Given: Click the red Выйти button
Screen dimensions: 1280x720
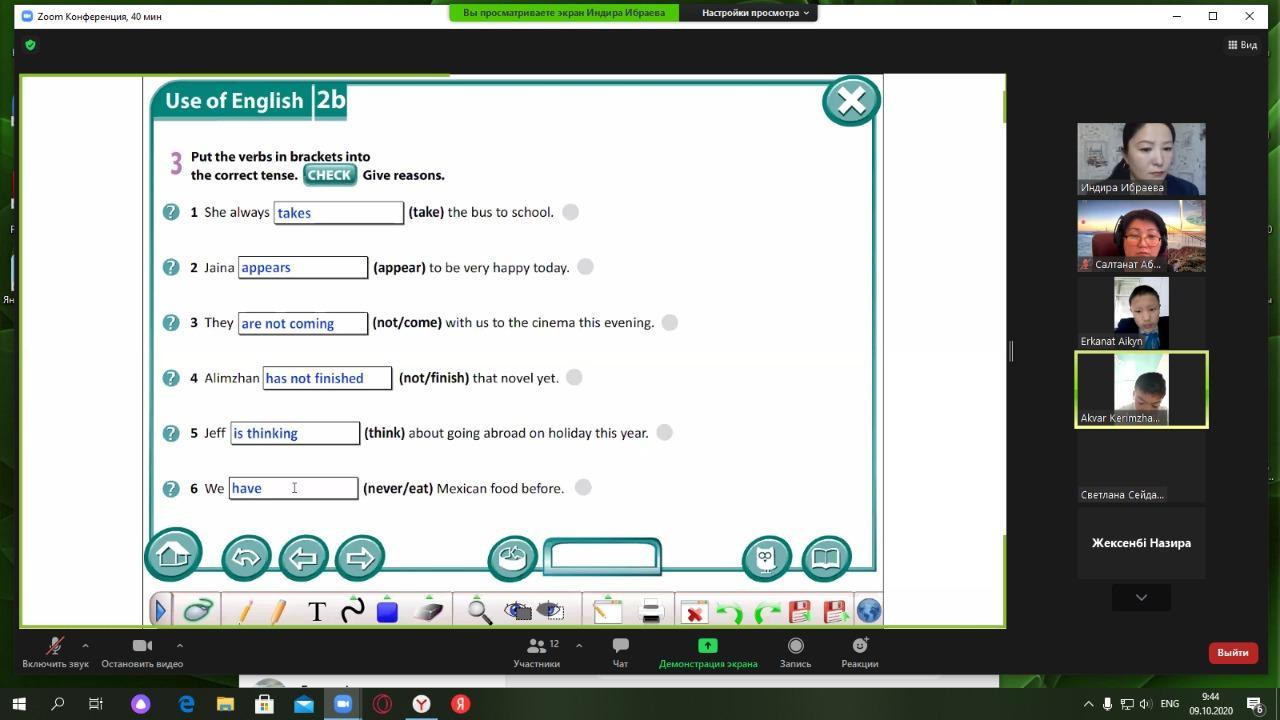Looking at the screenshot, I should (1232, 652).
